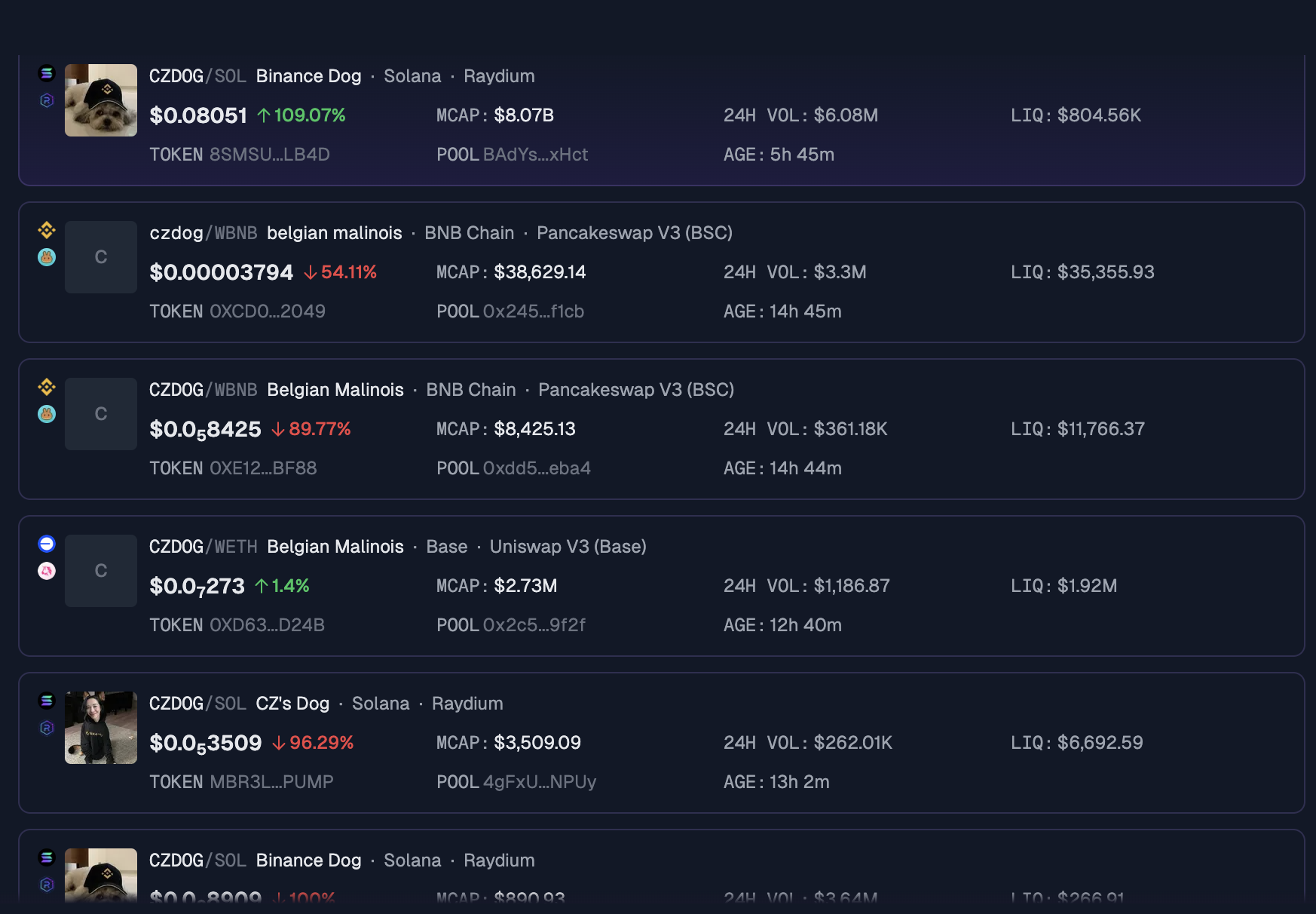Open the lowercase czdog/WBNB pair

(204, 233)
